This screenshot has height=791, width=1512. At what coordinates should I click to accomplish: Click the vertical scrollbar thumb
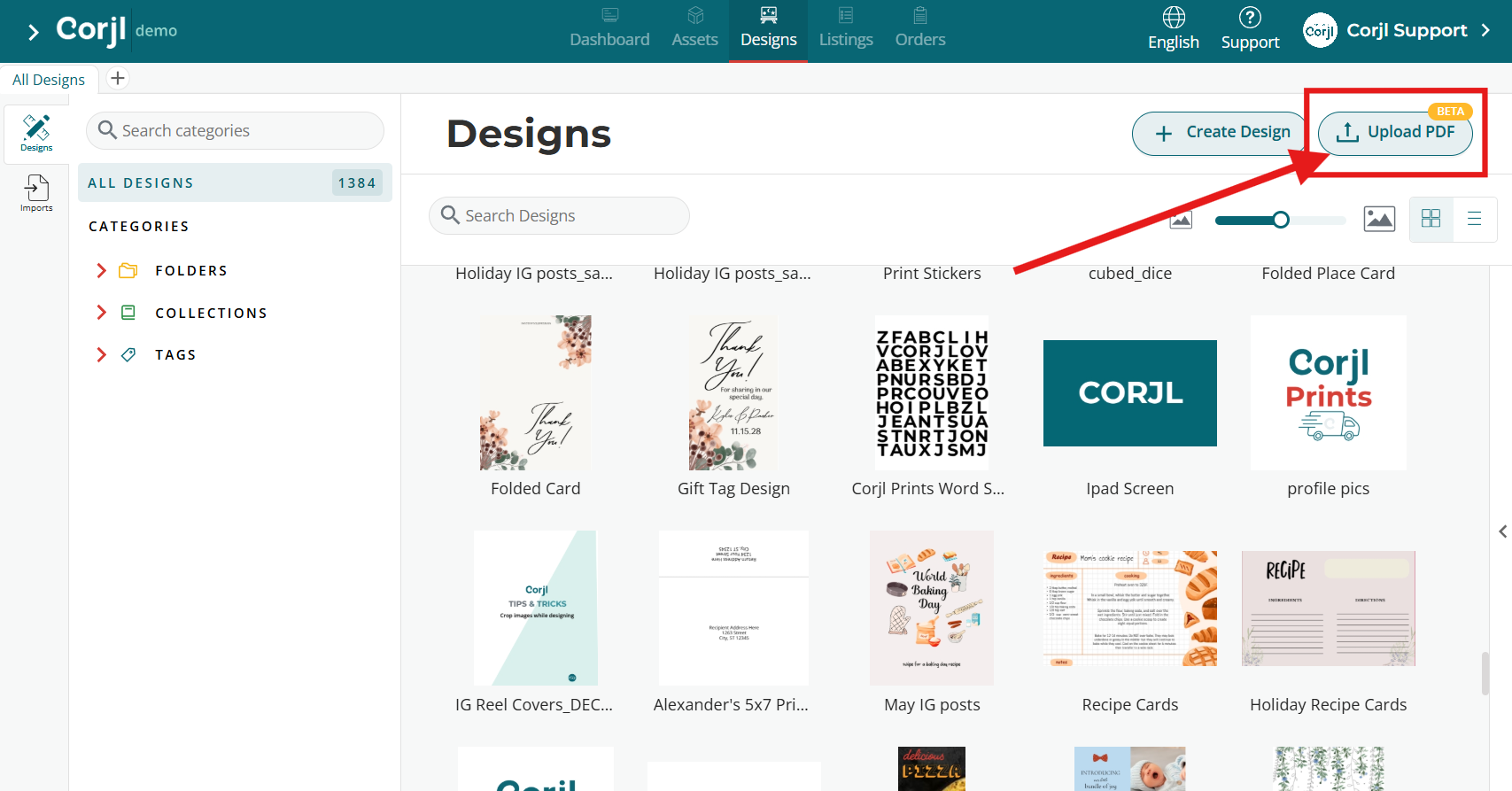coord(1485,674)
